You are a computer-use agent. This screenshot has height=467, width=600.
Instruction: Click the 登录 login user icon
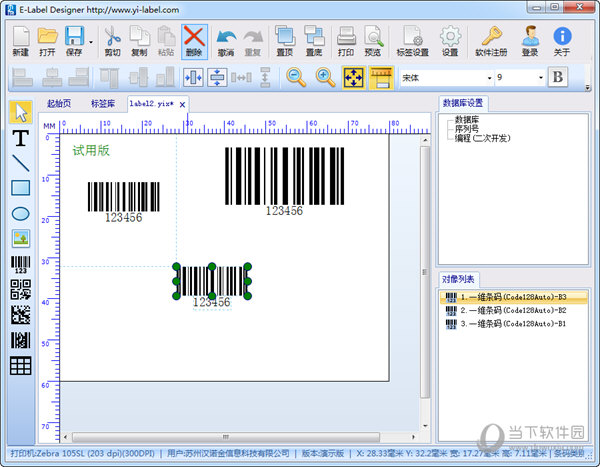[530, 41]
